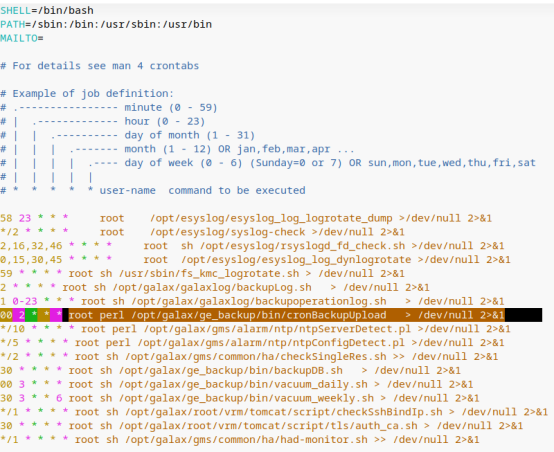The width and height of the screenshot is (554, 452).
Task: Click the syslog-check cron line
Action: [x=202, y=232]
